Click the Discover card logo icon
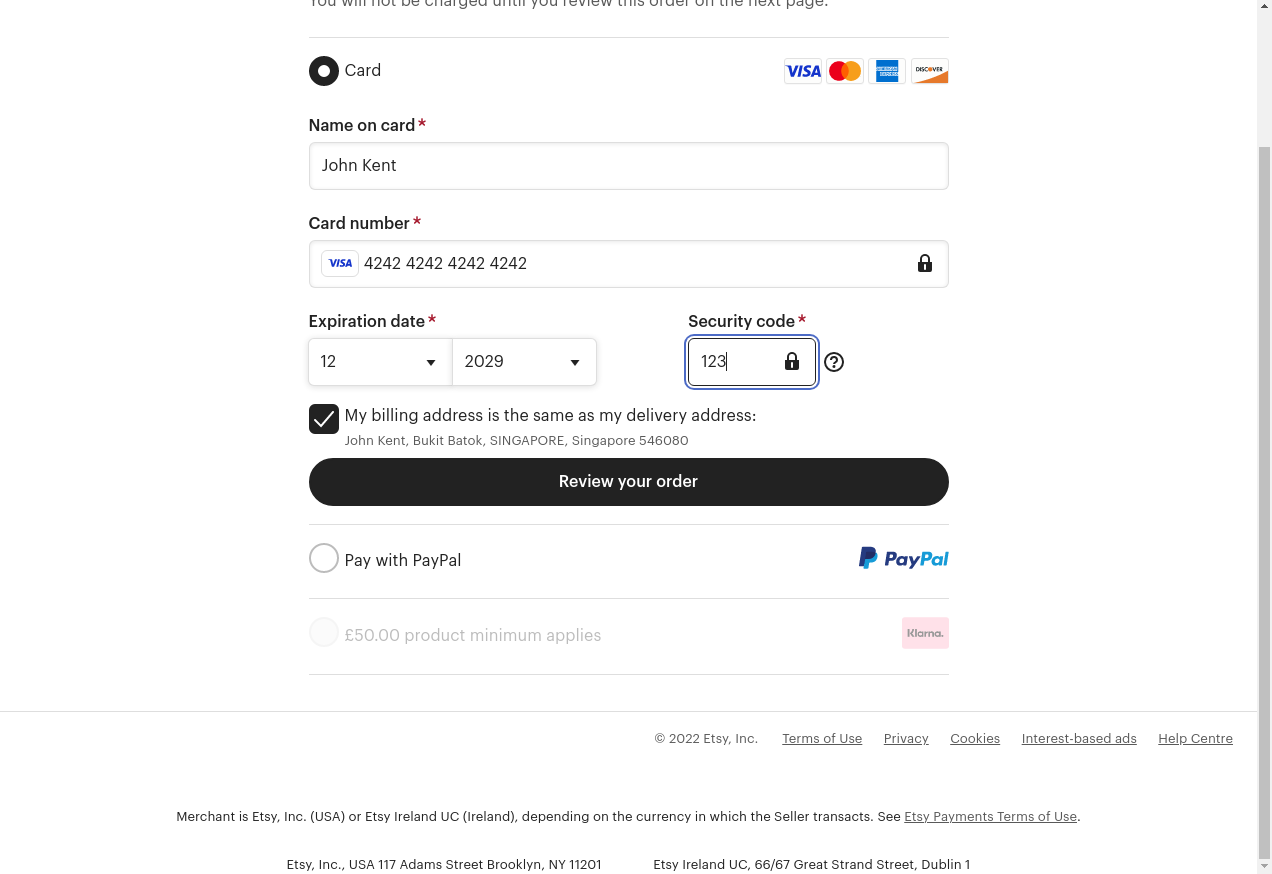 pos(929,71)
